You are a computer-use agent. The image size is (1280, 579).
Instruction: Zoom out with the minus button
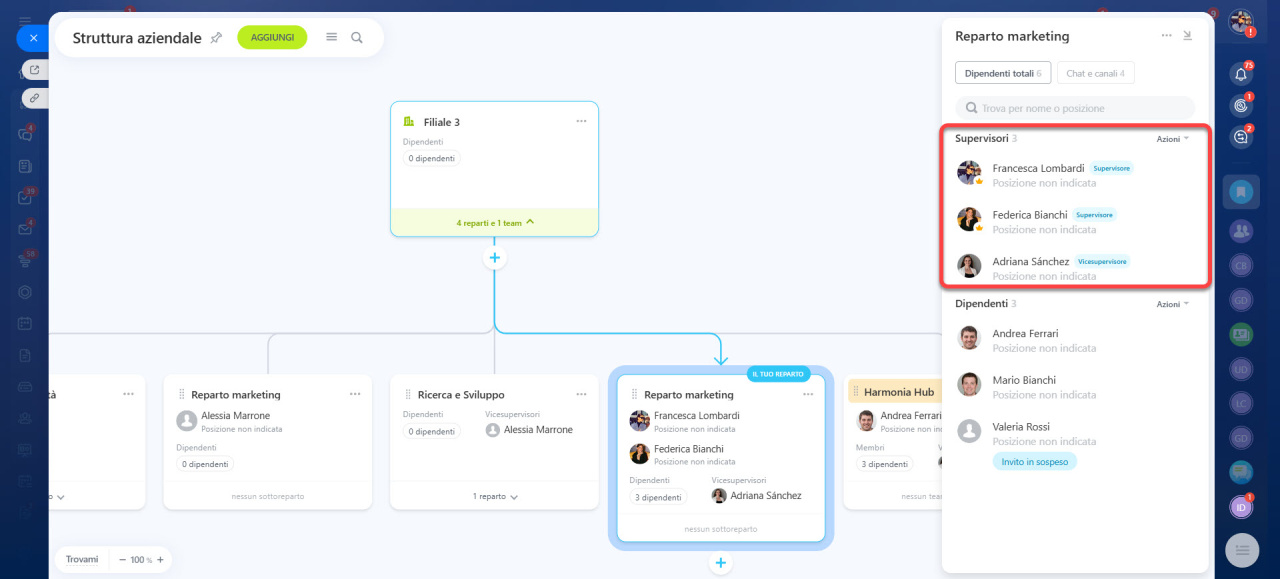coord(123,559)
